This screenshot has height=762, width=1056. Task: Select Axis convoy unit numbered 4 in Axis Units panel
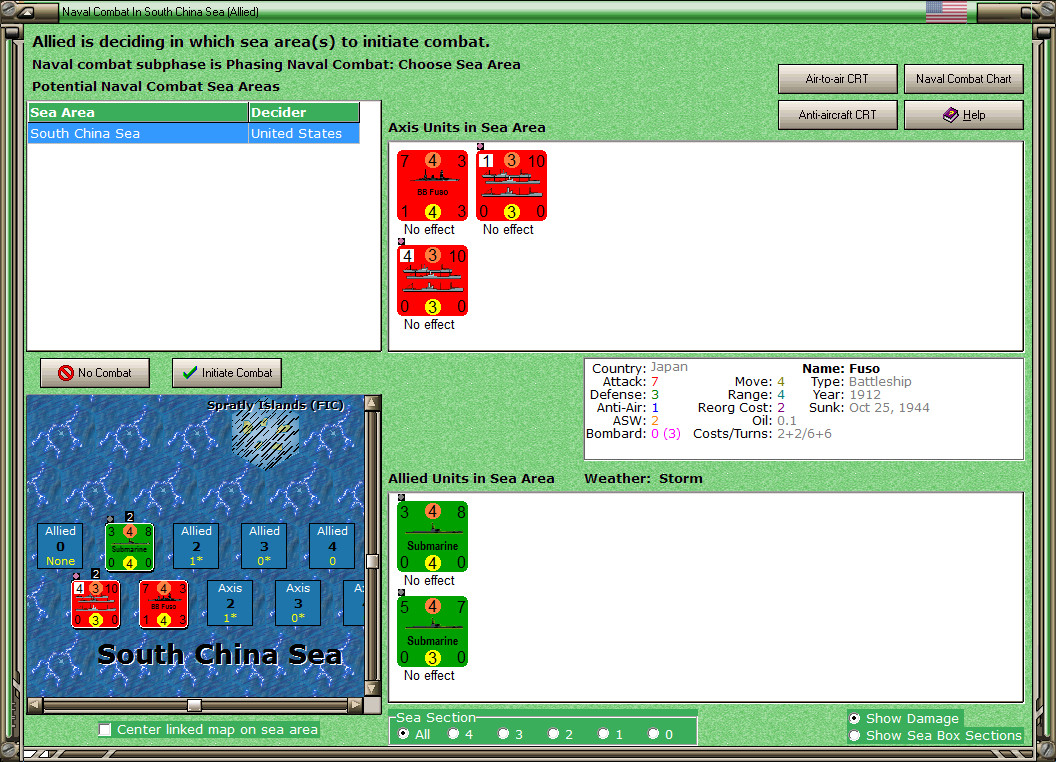coord(432,280)
